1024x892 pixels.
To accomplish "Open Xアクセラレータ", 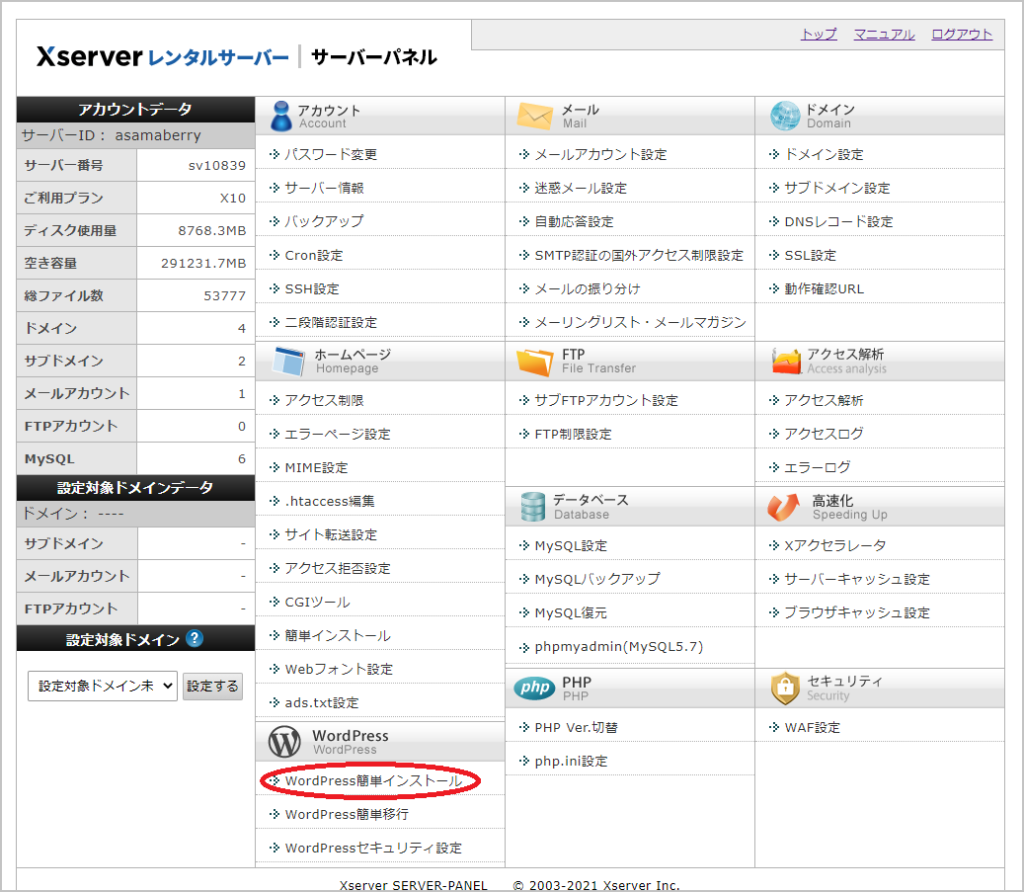I will [835, 546].
